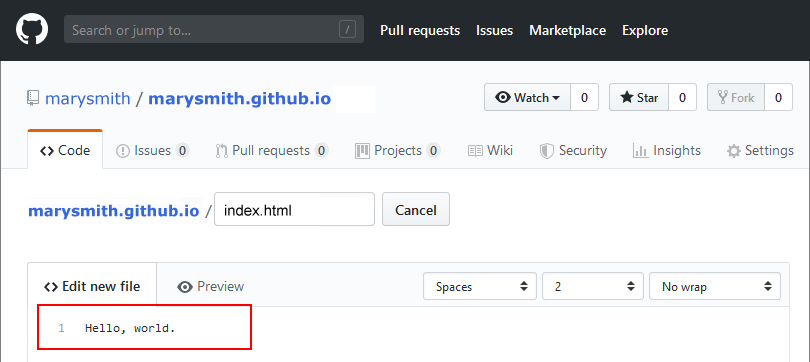
Task: Click the shield icon on Security tab
Action: (547, 151)
